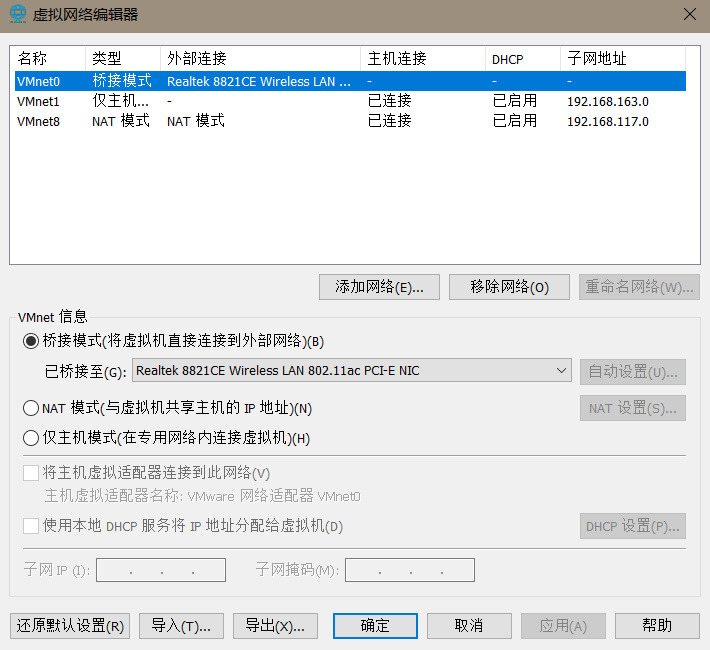The width and height of the screenshot is (710, 650).
Task: Select the NAT 模式 radio button
Action: [x=31, y=408]
